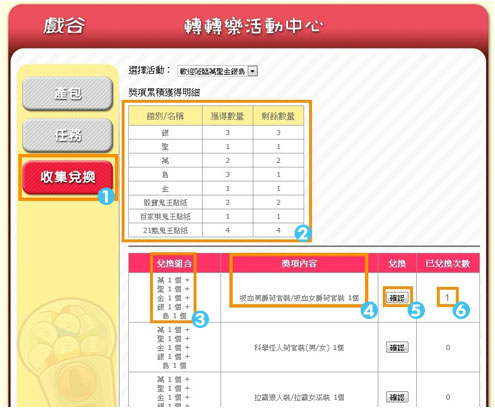
Task: Select the 兌換組合 column header
Action: (174, 264)
